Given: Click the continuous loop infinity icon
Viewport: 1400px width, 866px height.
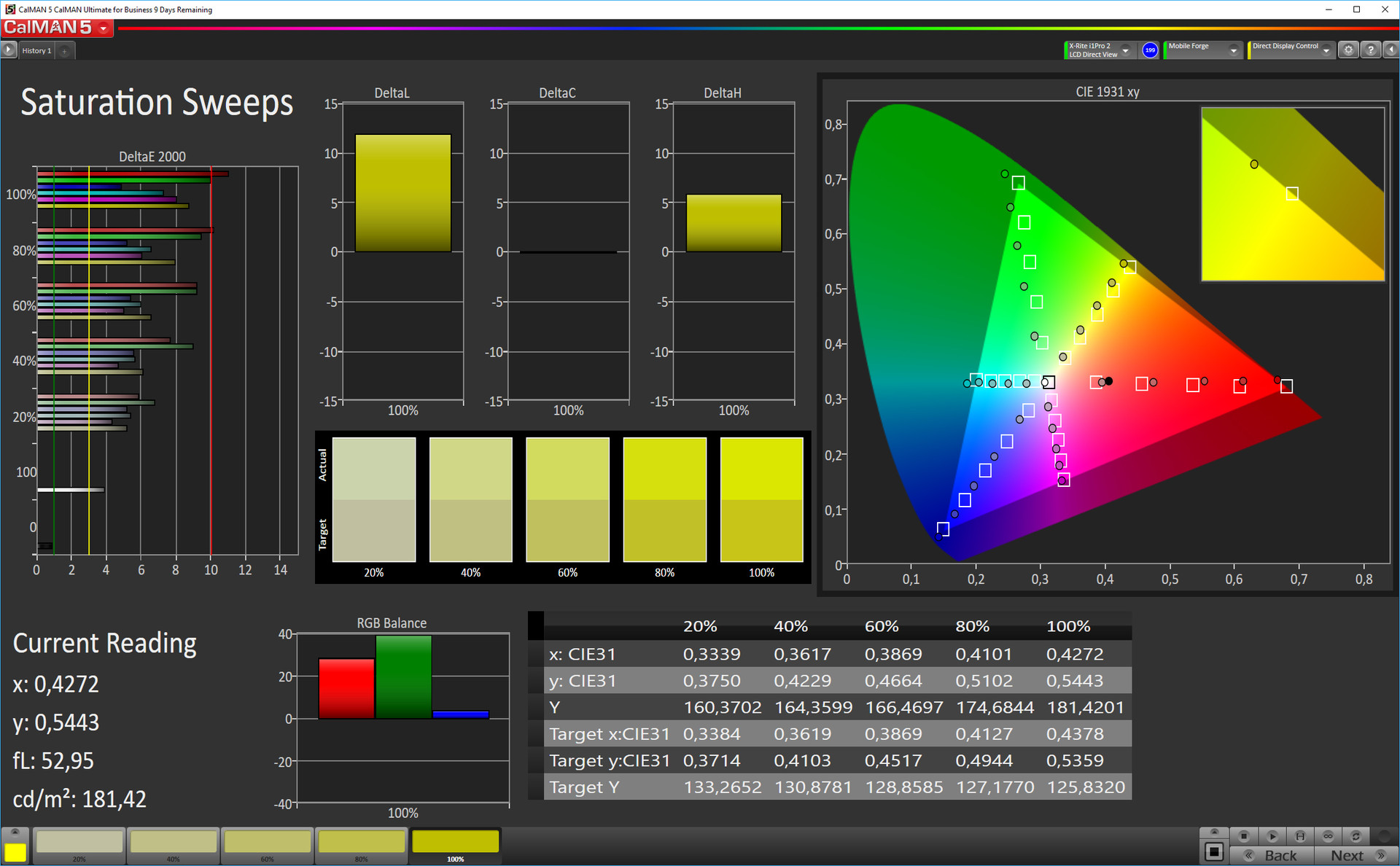Looking at the screenshot, I should pos(1328,836).
